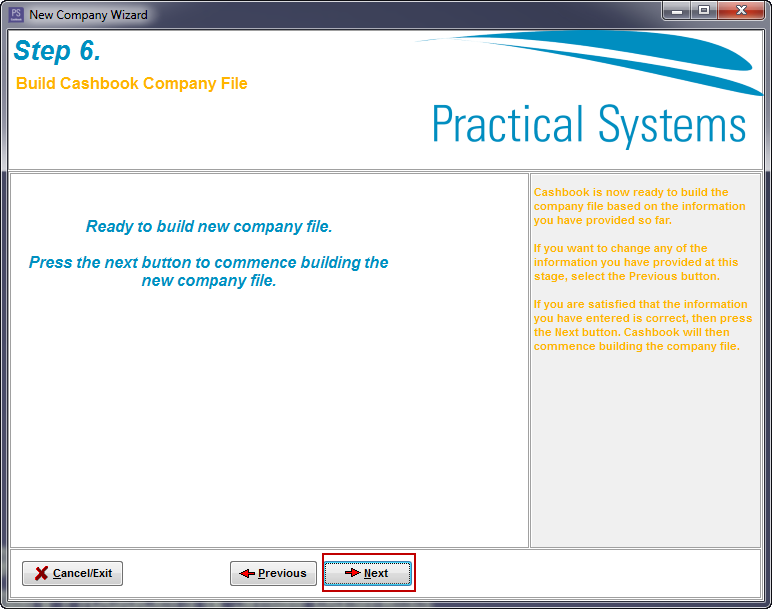Cancel the wizard with the Cancel/Exit button
The image size is (772, 609).
[72, 573]
